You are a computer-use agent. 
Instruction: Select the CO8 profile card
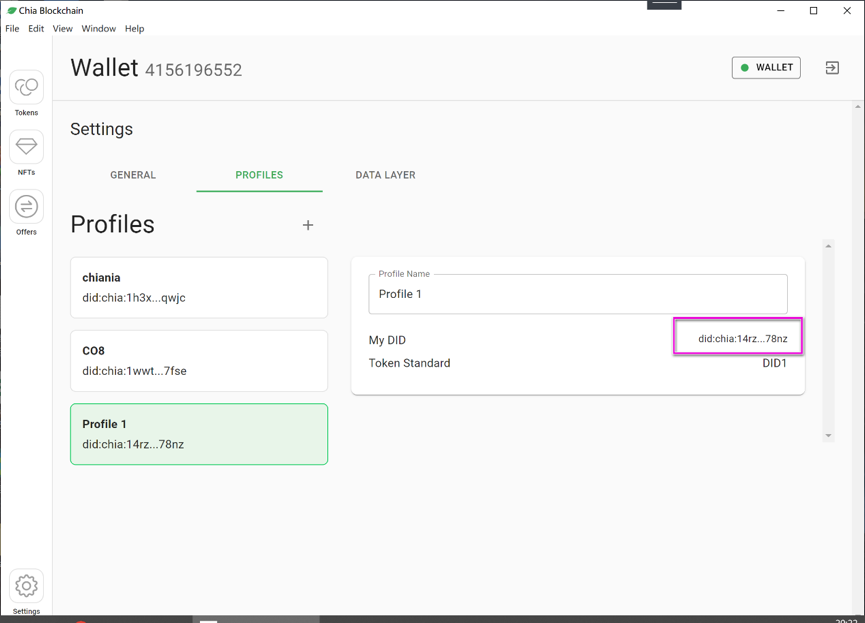(199, 361)
